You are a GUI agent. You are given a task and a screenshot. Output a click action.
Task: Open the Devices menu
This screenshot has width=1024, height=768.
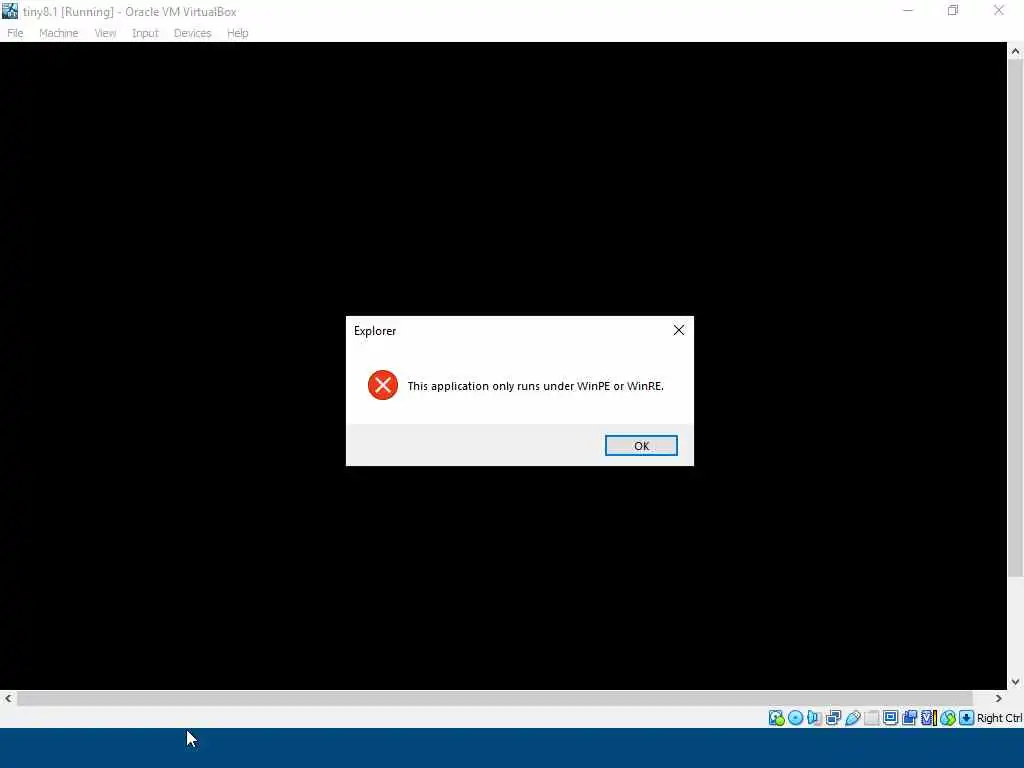point(193,33)
